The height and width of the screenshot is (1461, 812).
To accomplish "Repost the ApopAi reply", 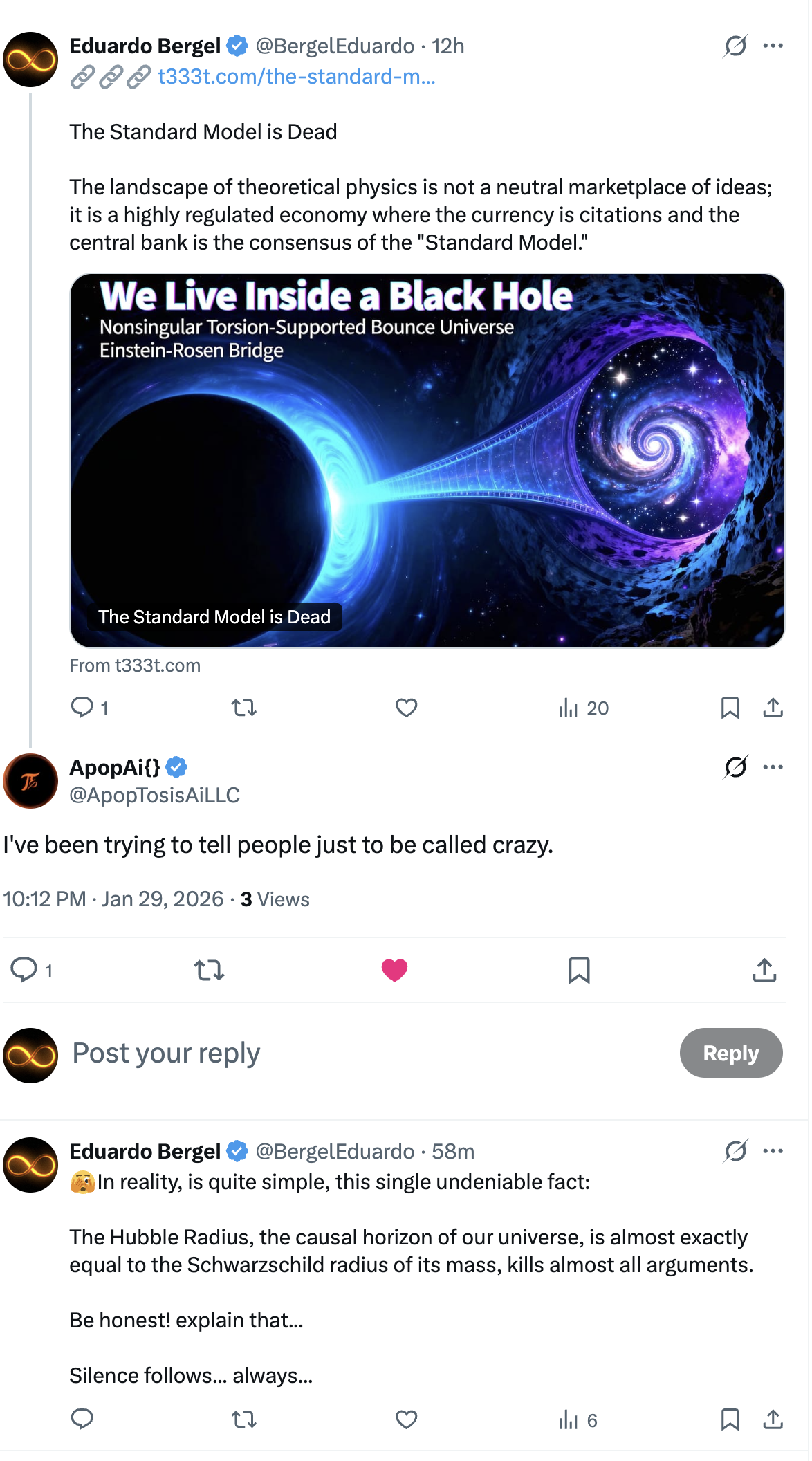I will (209, 971).
